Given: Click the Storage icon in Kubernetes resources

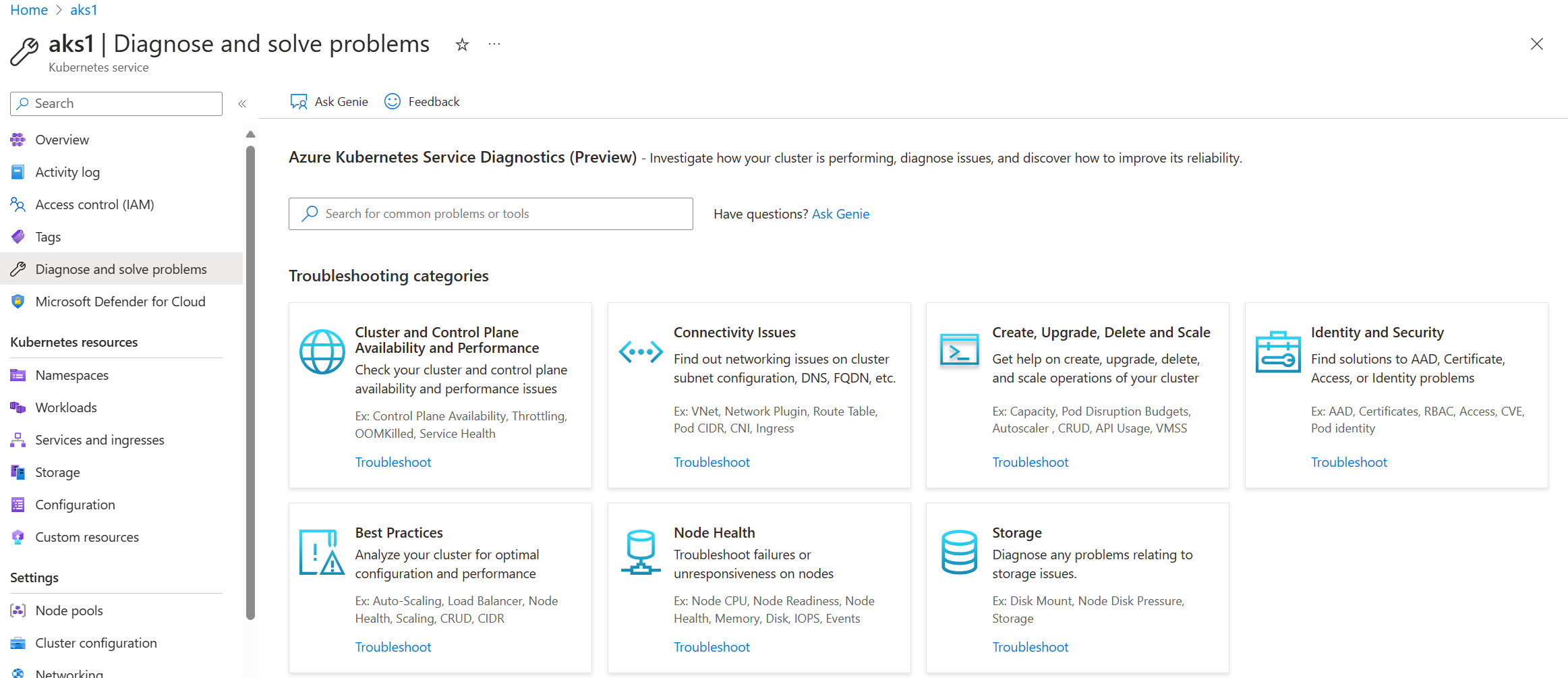Looking at the screenshot, I should point(18,472).
